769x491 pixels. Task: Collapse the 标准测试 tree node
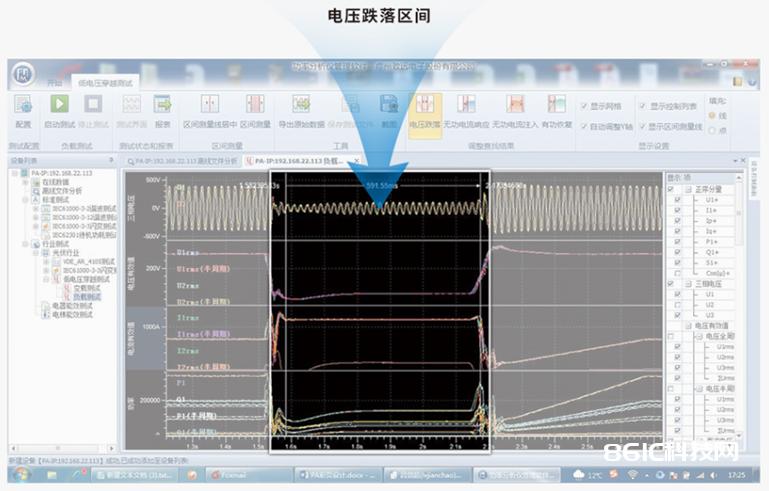pyautogui.click(x=25, y=200)
